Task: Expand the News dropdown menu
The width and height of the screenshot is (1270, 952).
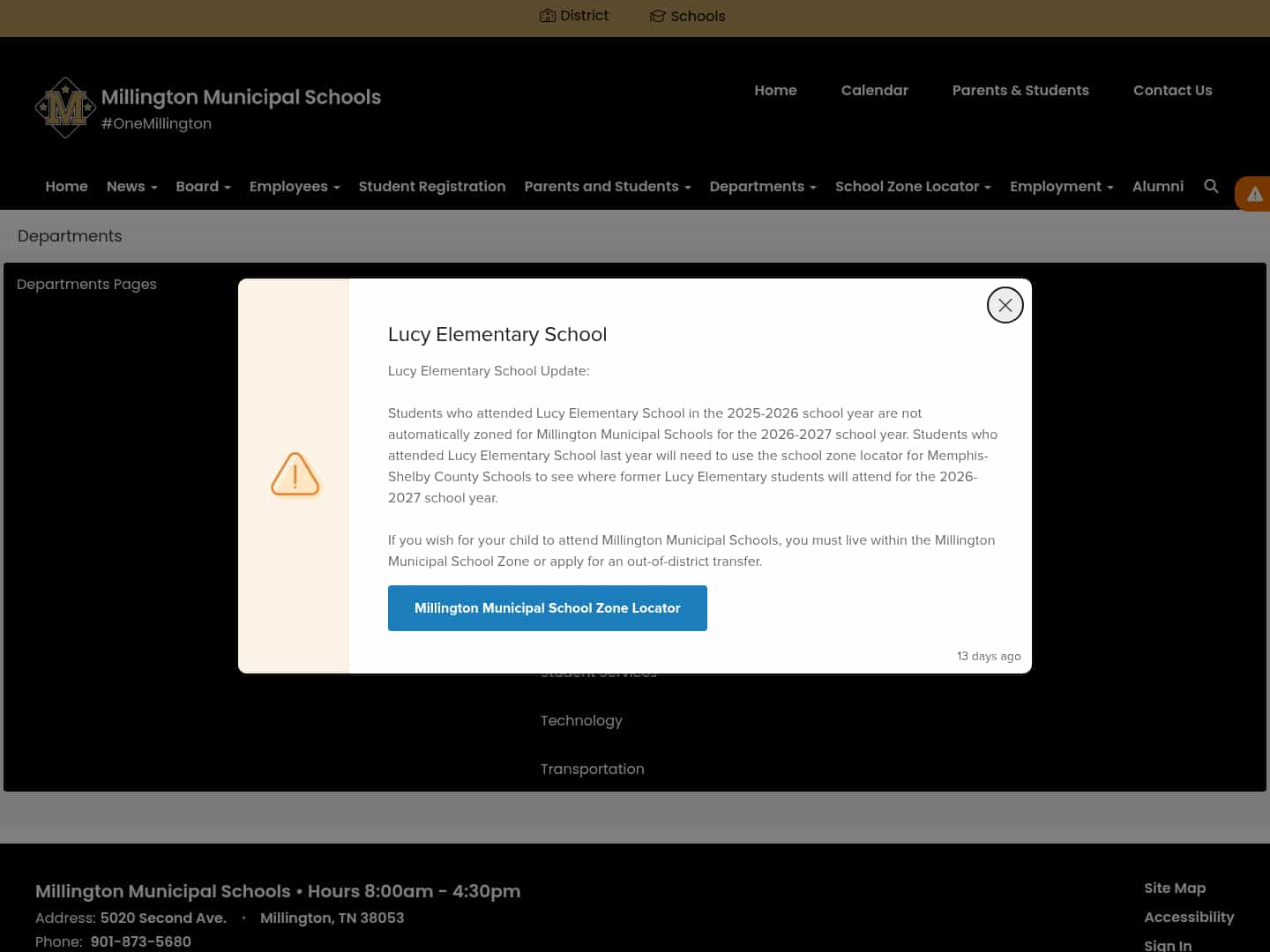Action: point(131,186)
